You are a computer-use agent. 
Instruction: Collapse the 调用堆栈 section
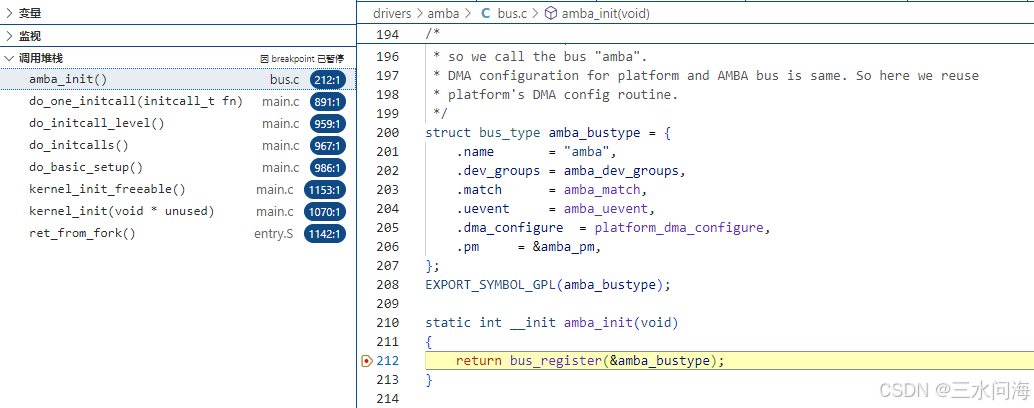[178, 58]
